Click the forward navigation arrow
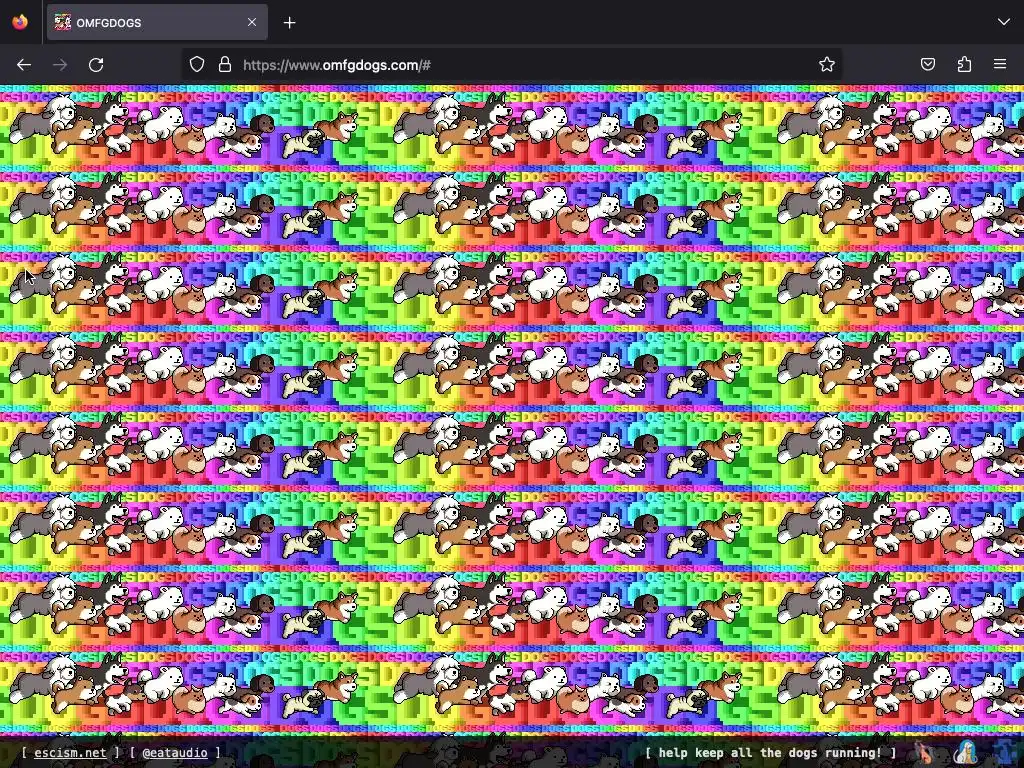 point(60,65)
